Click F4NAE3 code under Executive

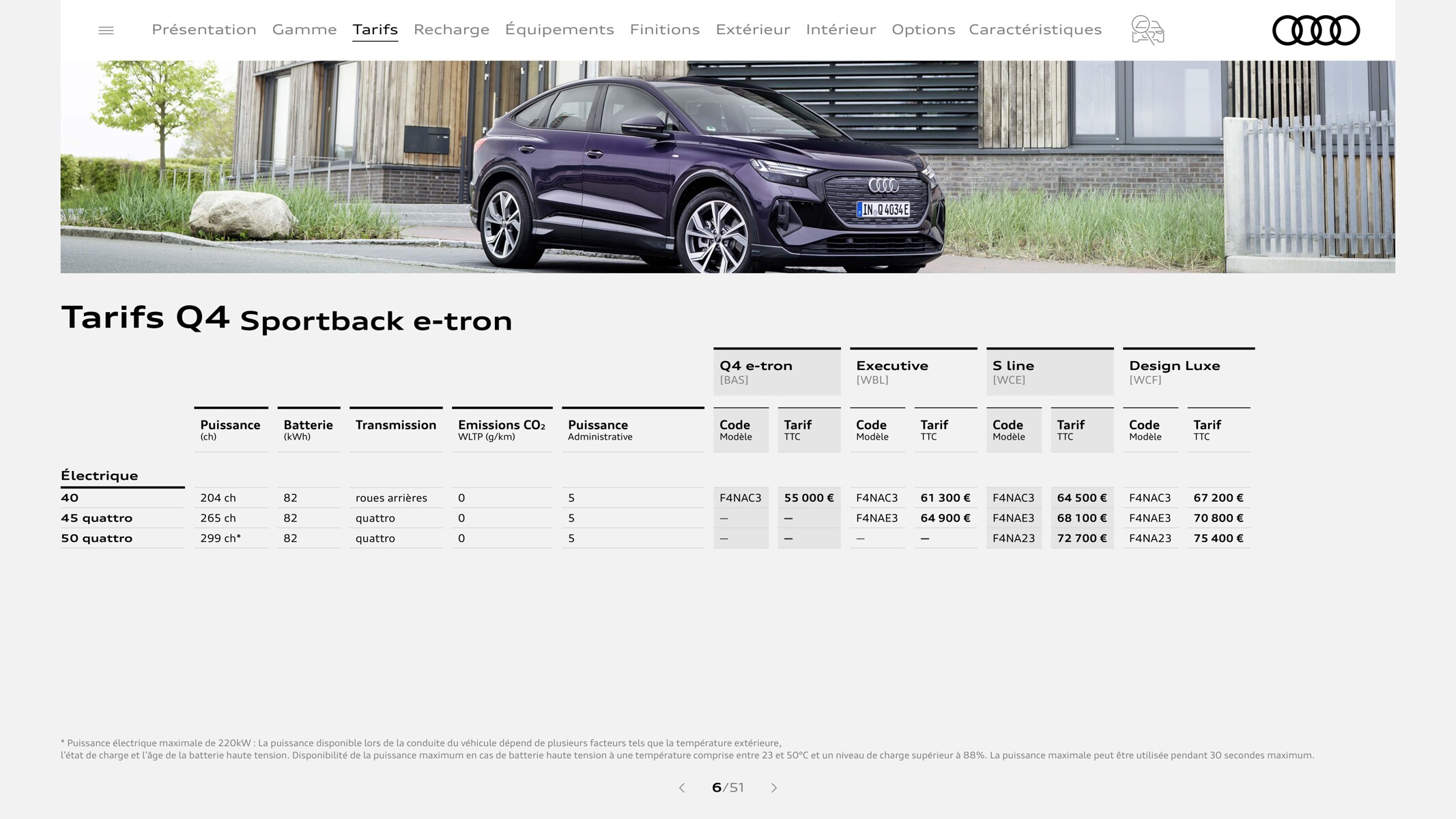(x=877, y=518)
